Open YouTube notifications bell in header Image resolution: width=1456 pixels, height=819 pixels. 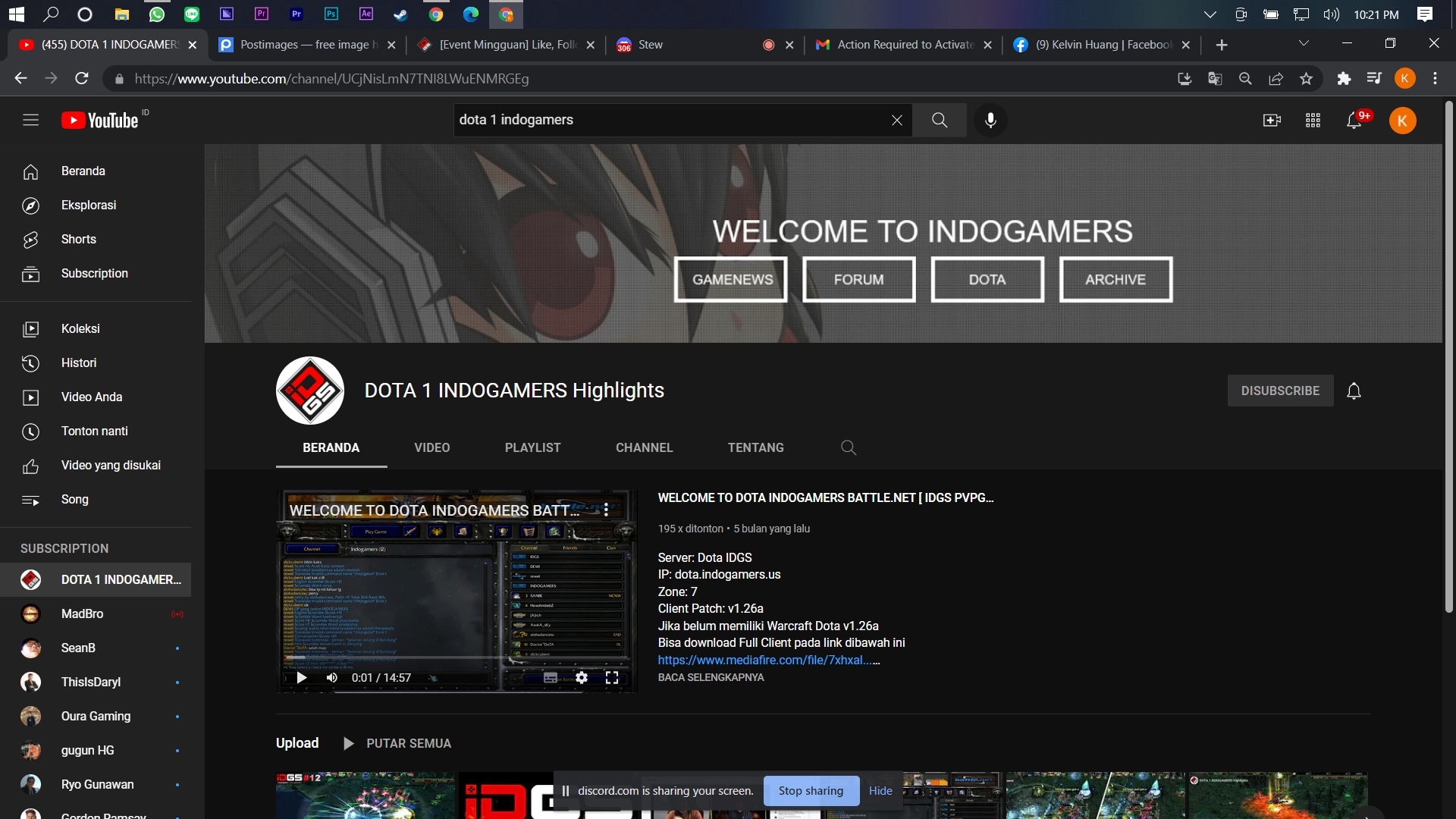pos(1354,121)
